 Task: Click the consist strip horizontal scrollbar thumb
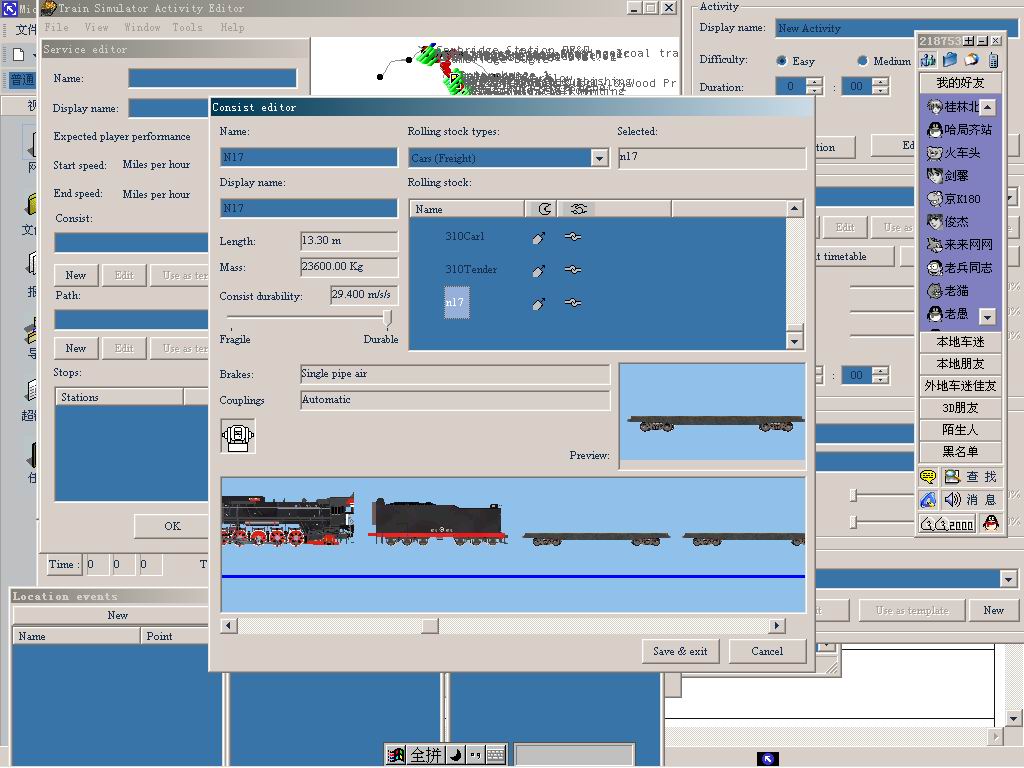(430, 626)
